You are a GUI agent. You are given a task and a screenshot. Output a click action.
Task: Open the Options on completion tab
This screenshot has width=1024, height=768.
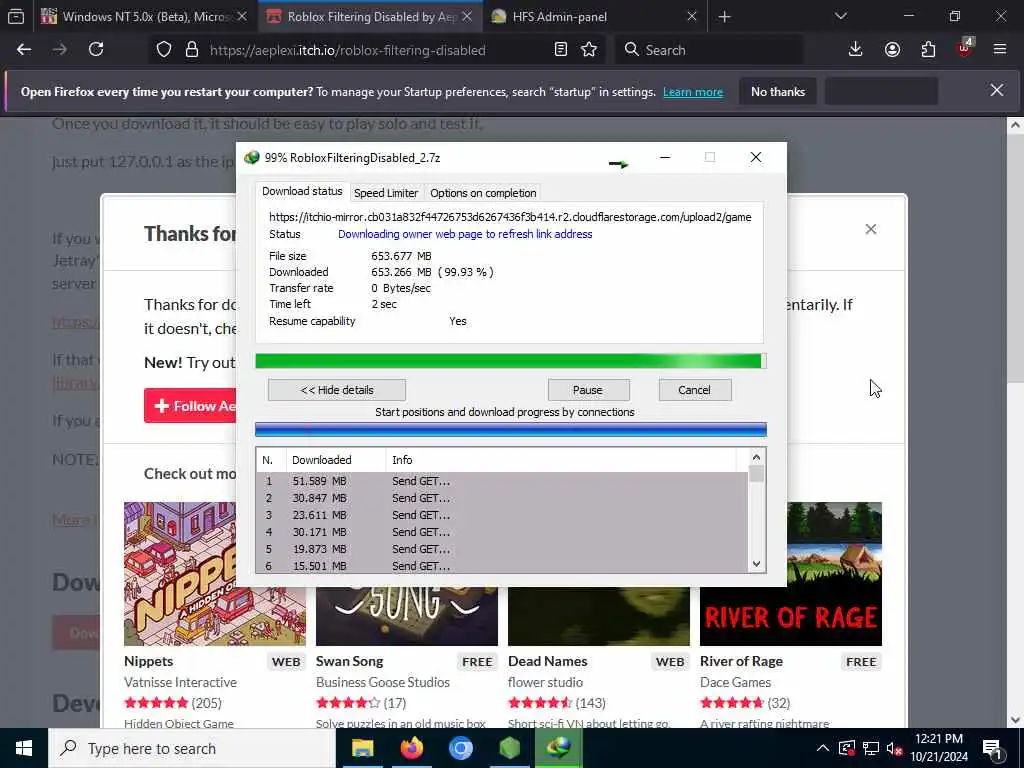[483, 193]
